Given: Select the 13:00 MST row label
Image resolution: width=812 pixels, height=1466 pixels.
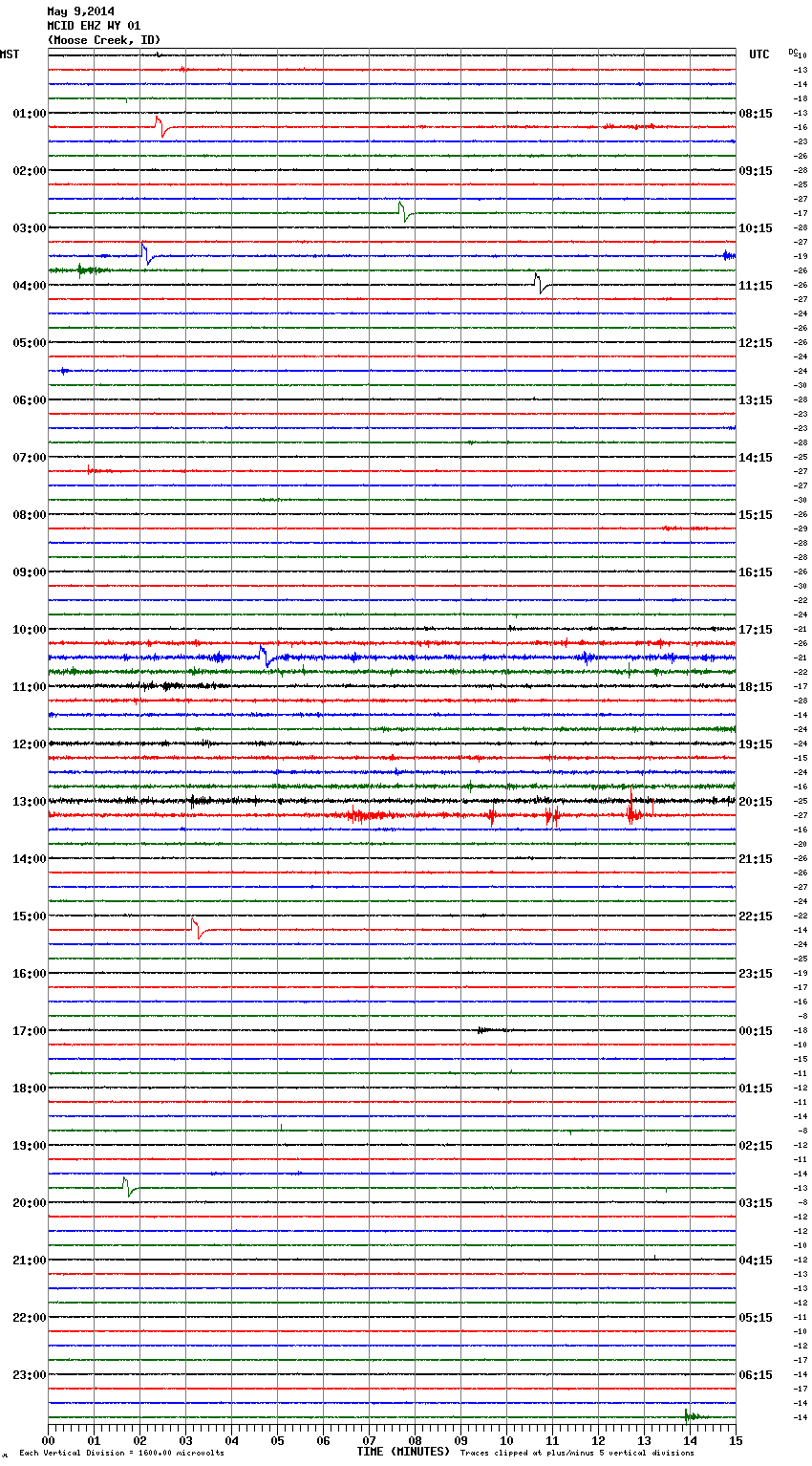Looking at the screenshot, I should point(30,801).
